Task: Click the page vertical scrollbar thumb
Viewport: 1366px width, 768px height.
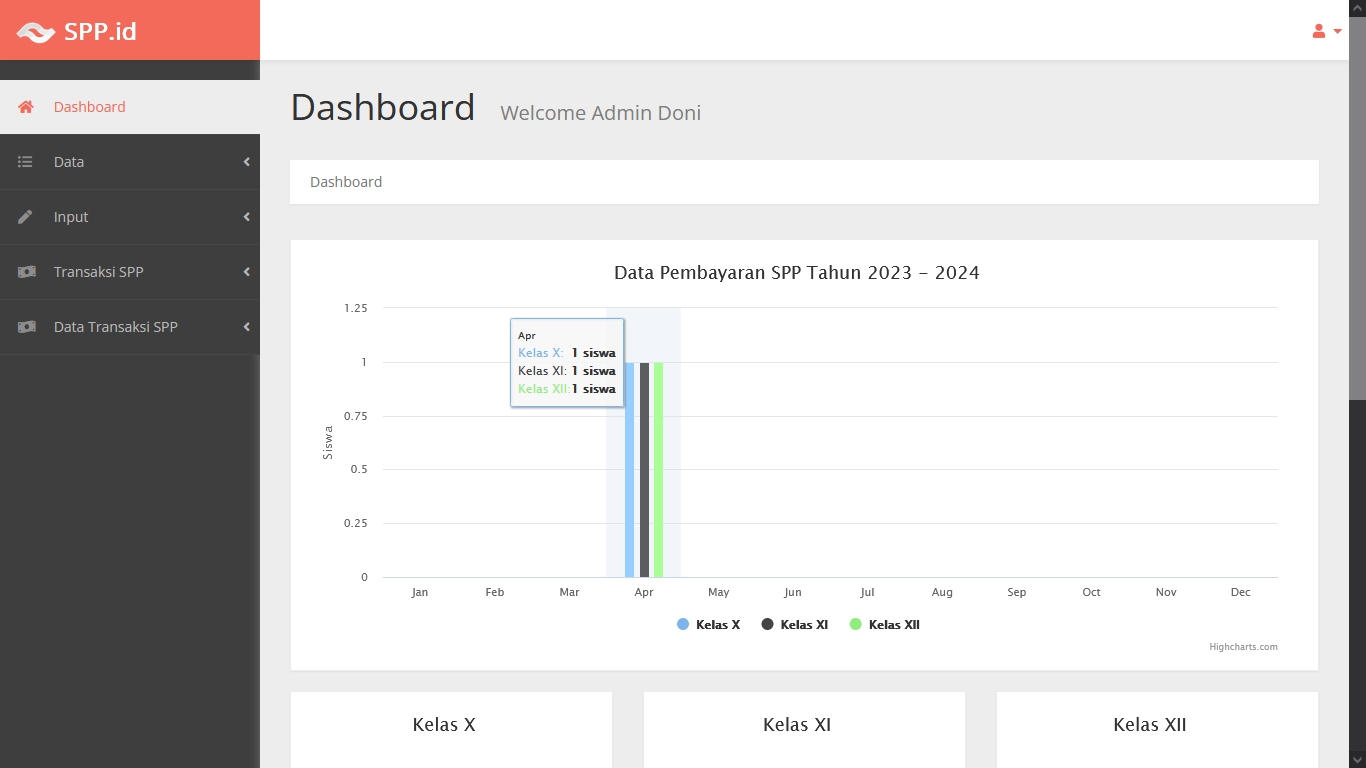Action: [1357, 200]
